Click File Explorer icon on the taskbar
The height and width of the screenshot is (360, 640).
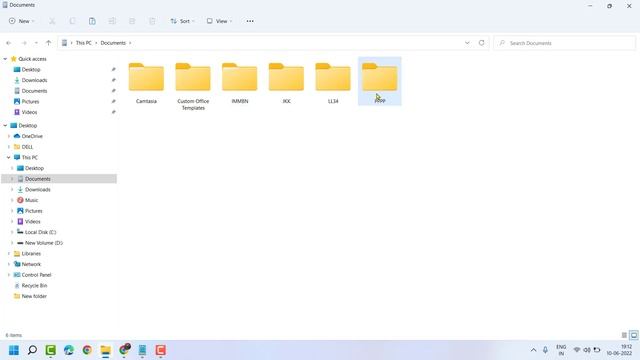(x=106, y=350)
